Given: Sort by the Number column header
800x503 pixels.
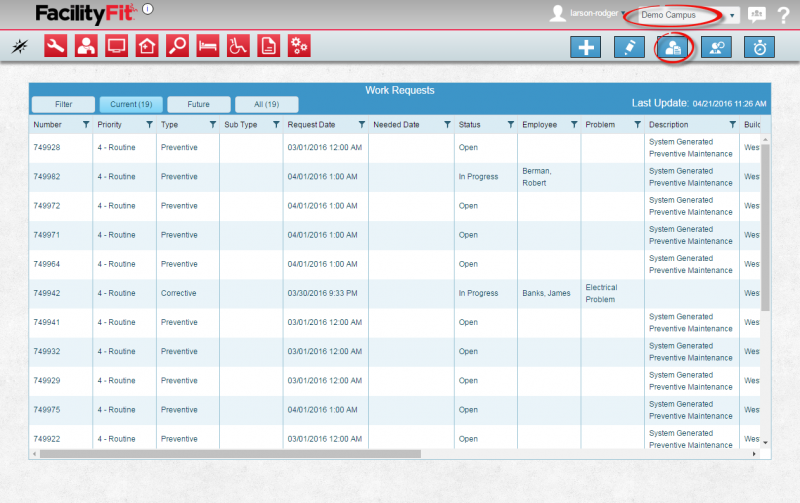Looking at the screenshot, I should point(47,124).
